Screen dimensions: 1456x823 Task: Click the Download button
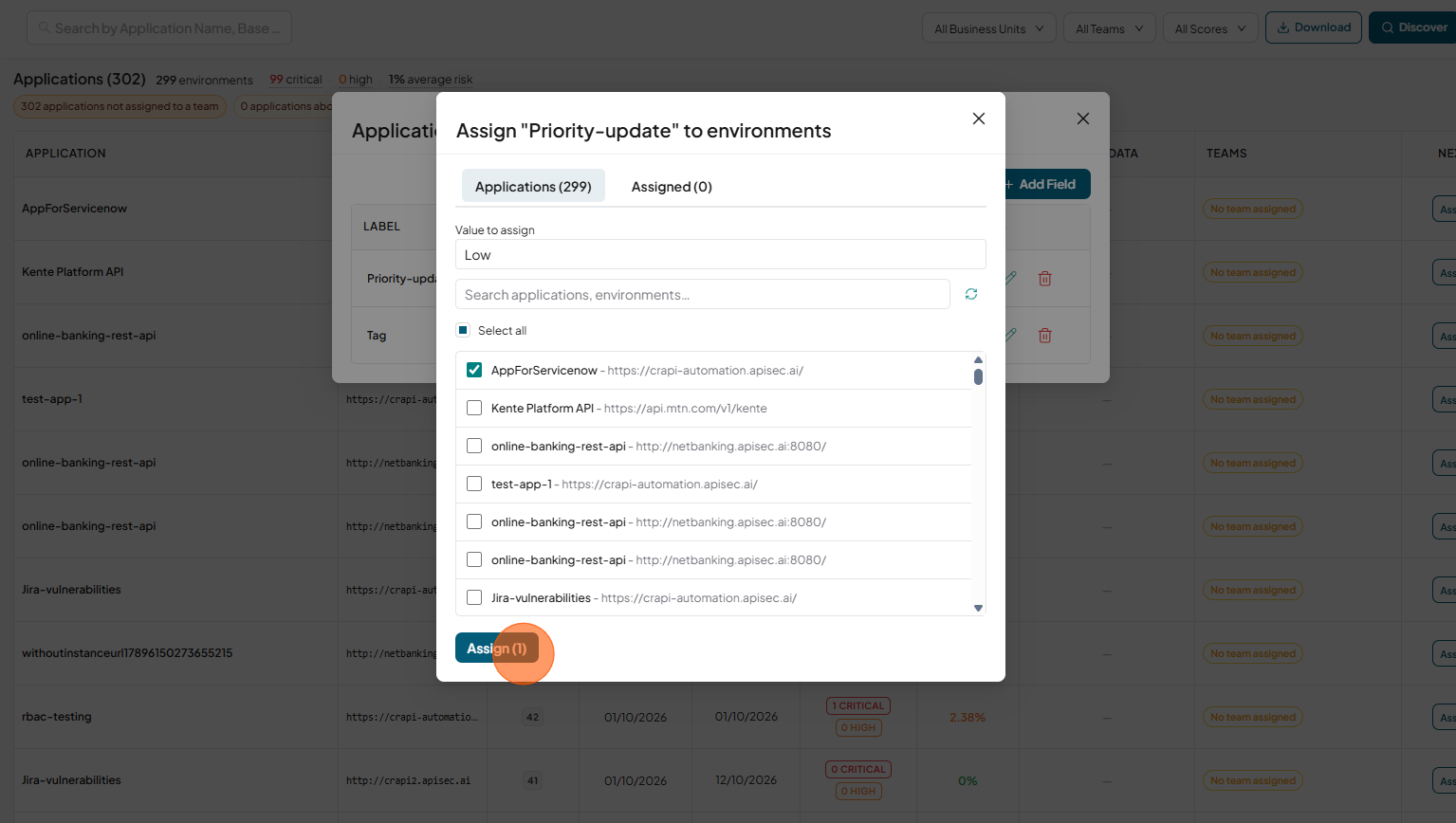(x=1314, y=27)
